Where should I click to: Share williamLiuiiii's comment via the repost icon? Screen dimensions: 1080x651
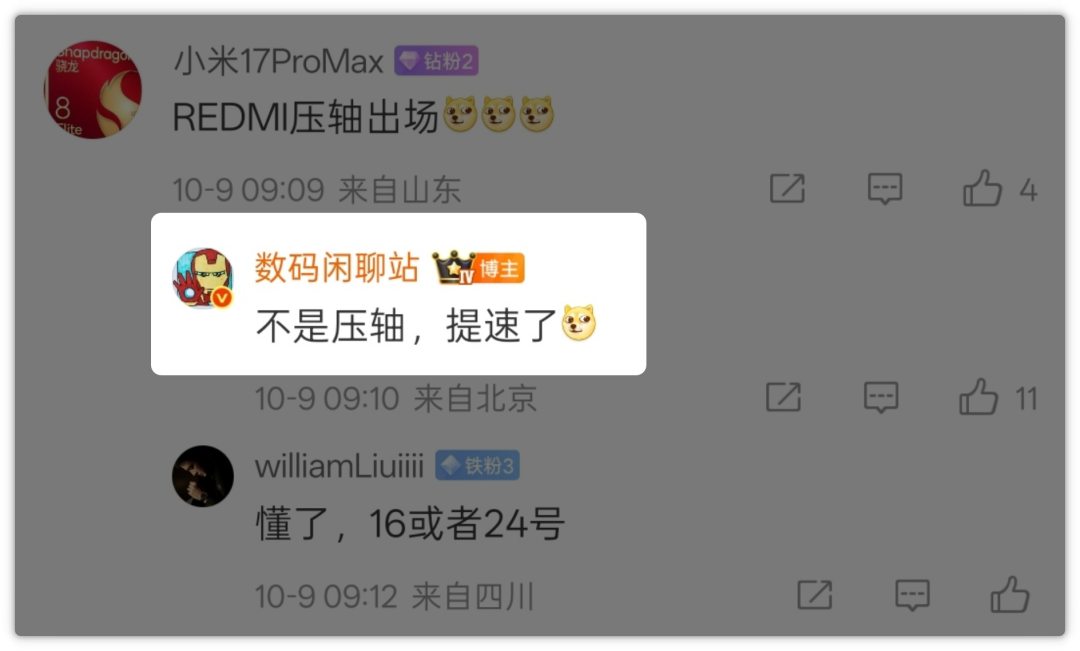point(815,595)
